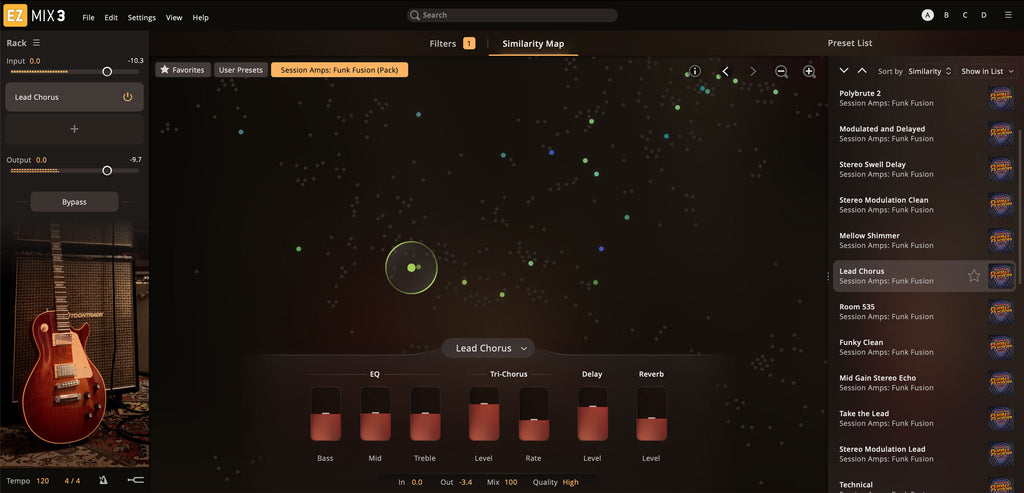Image resolution: width=1024 pixels, height=493 pixels.
Task: Click the Mellow Shimmer pack thumbnail
Action: coord(1000,240)
